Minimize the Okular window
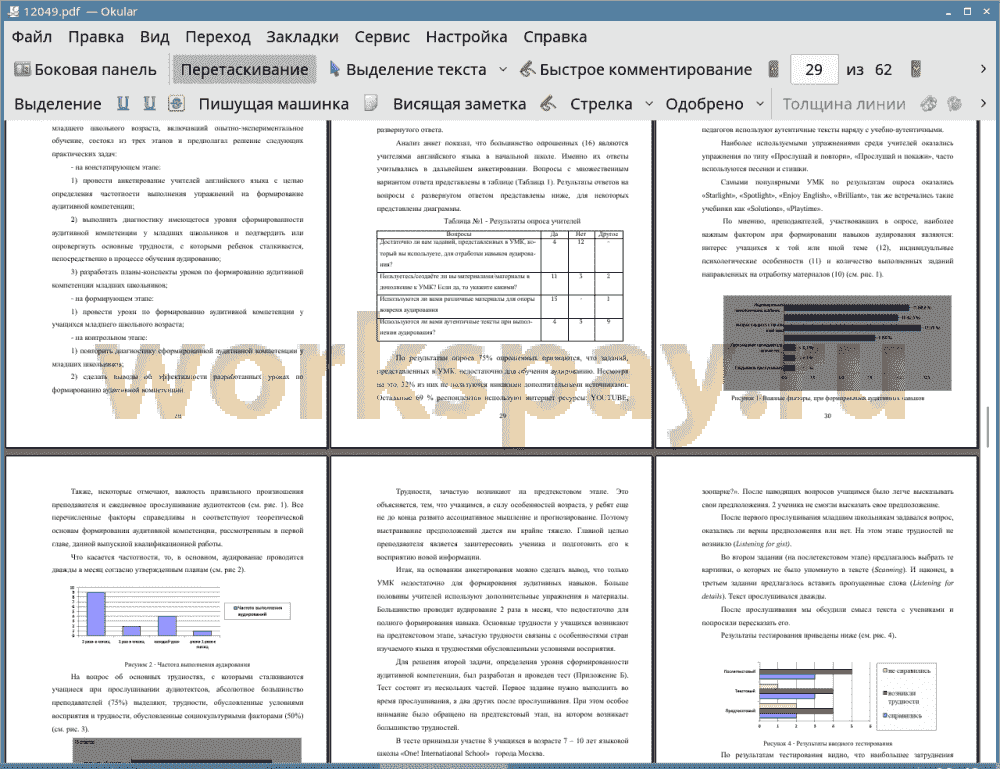The width and height of the screenshot is (1000, 769). (948, 11)
